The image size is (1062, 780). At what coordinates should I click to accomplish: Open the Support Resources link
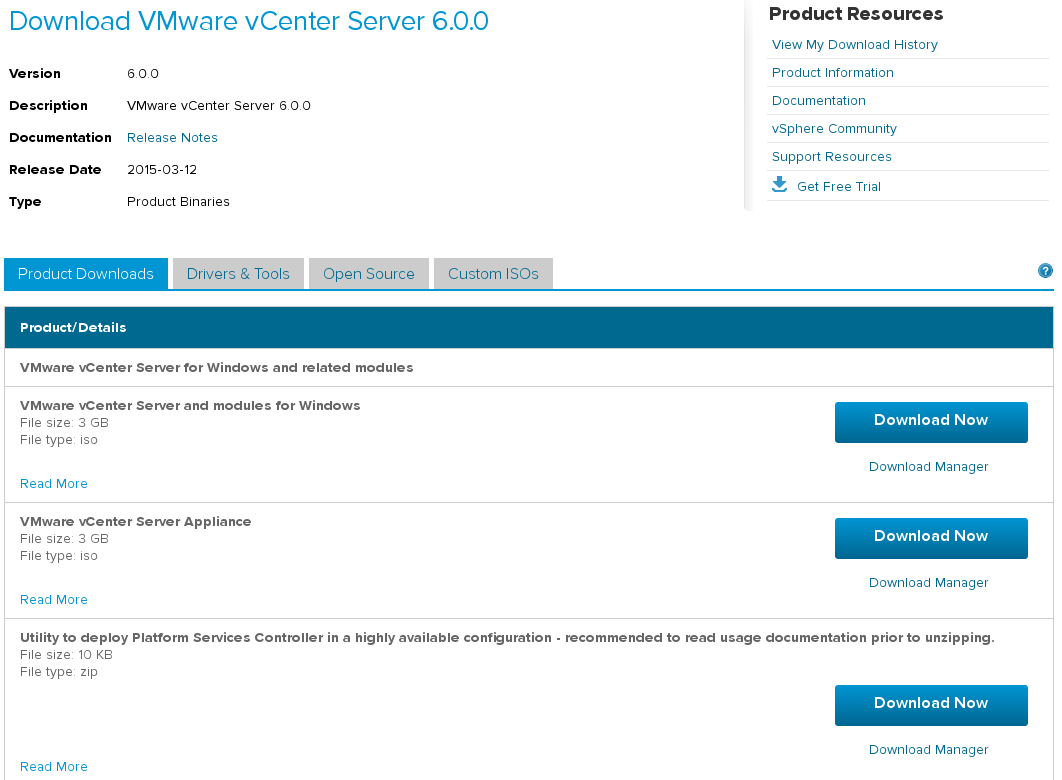coord(832,156)
